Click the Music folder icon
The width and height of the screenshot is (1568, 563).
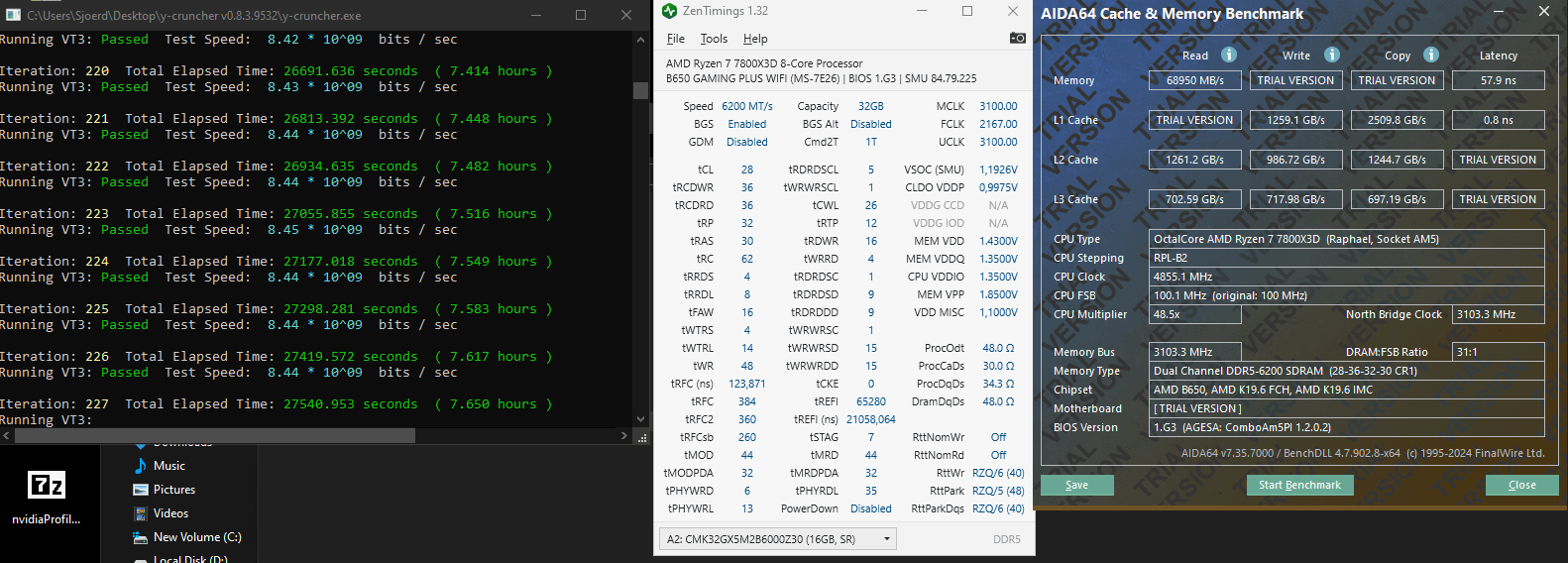click(x=141, y=466)
